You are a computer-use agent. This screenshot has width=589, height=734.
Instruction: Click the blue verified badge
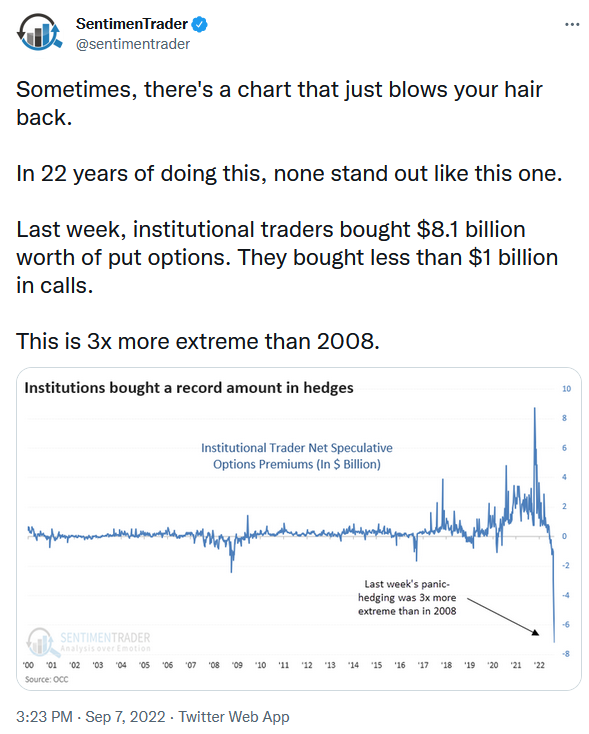[x=200, y=24]
